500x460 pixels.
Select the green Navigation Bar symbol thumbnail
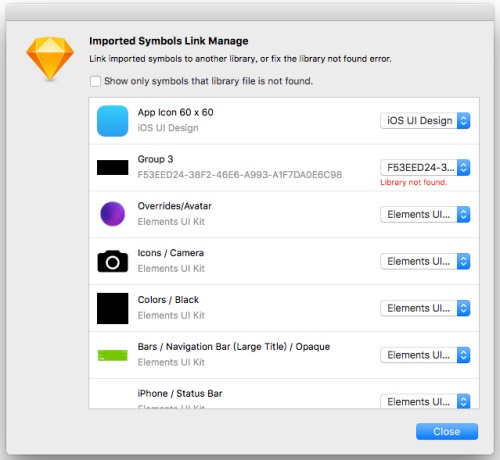pyautogui.click(x=112, y=355)
